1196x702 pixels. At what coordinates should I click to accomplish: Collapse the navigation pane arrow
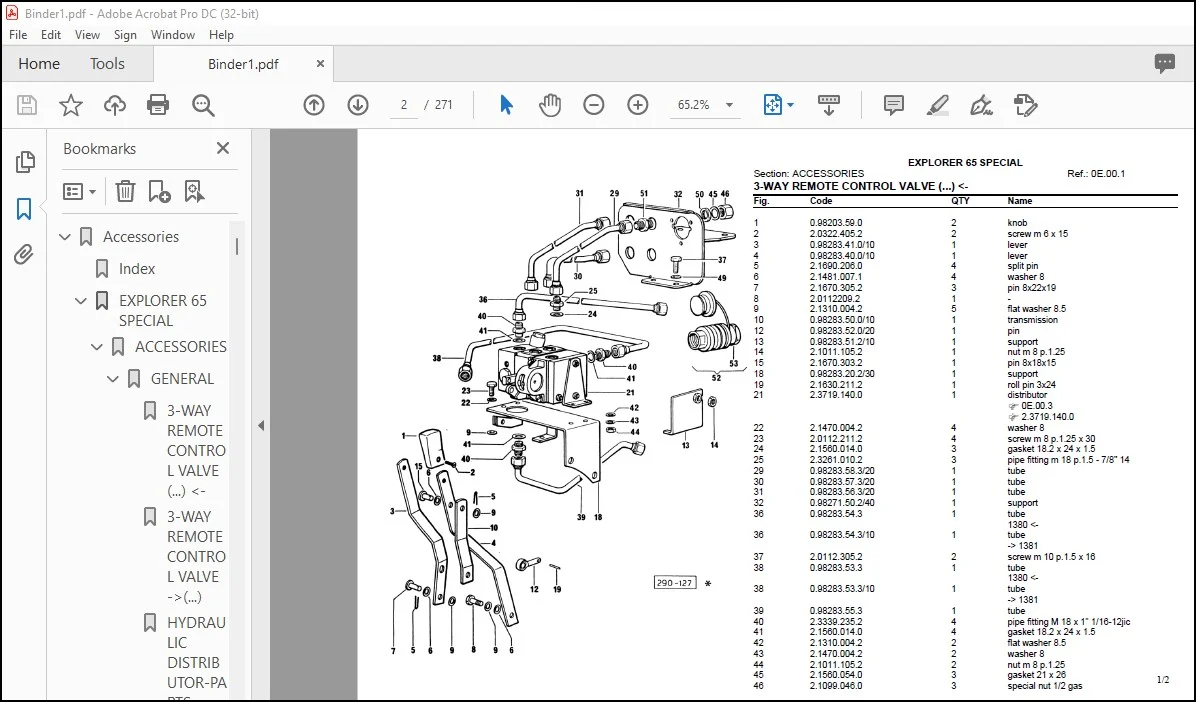(x=261, y=426)
